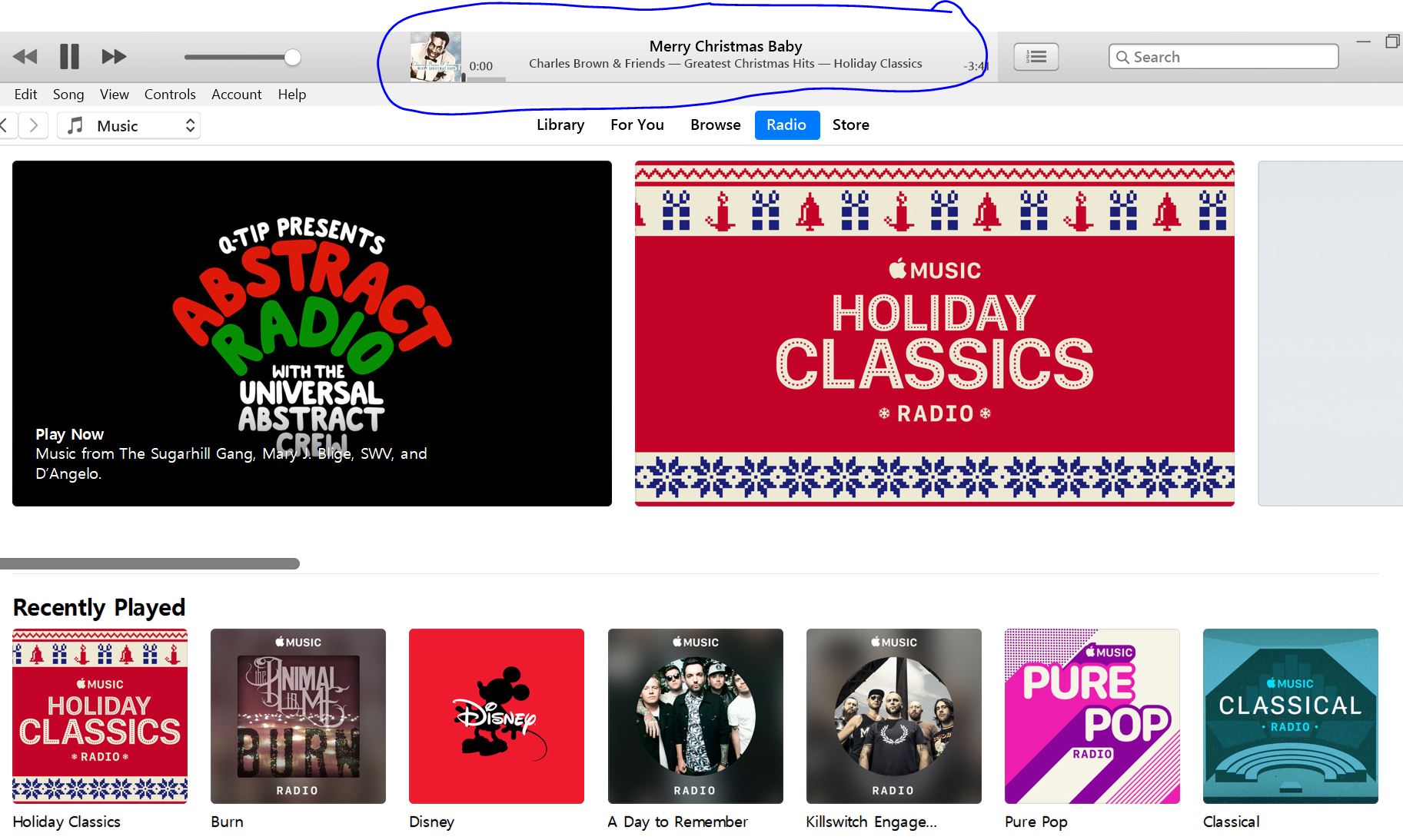The height and width of the screenshot is (840, 1403).
Task: Click the music note icon
Action: tap(75, 125)
